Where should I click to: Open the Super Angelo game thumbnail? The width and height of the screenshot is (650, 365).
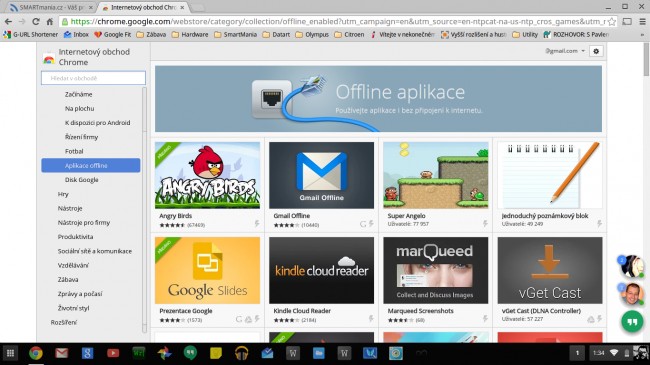(x=436, y=175)
